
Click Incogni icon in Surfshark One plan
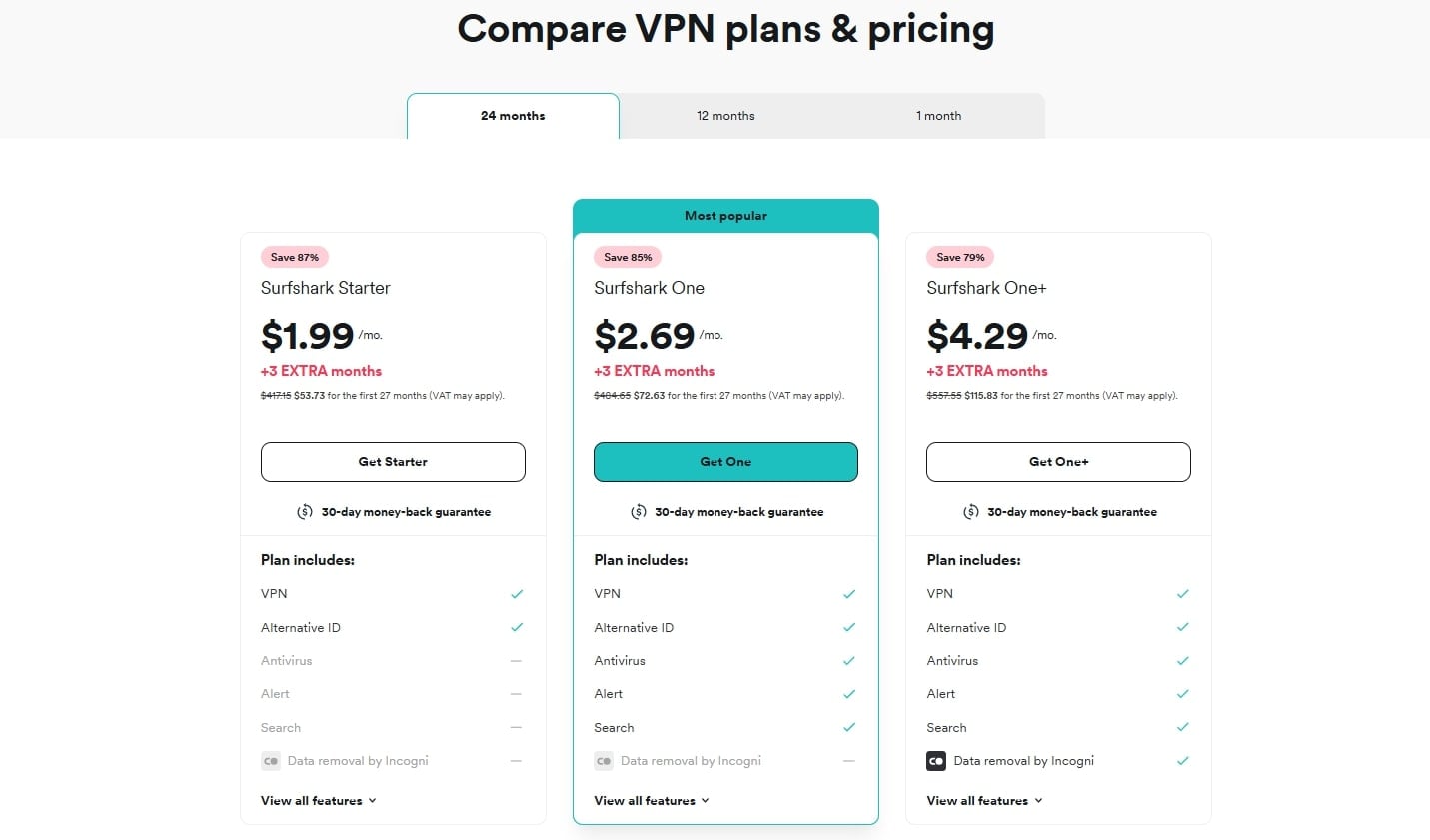tap(604, 761)
